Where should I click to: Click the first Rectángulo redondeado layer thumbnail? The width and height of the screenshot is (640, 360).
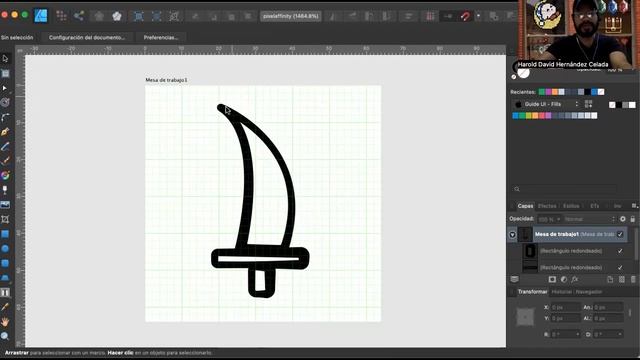(530, 251)
